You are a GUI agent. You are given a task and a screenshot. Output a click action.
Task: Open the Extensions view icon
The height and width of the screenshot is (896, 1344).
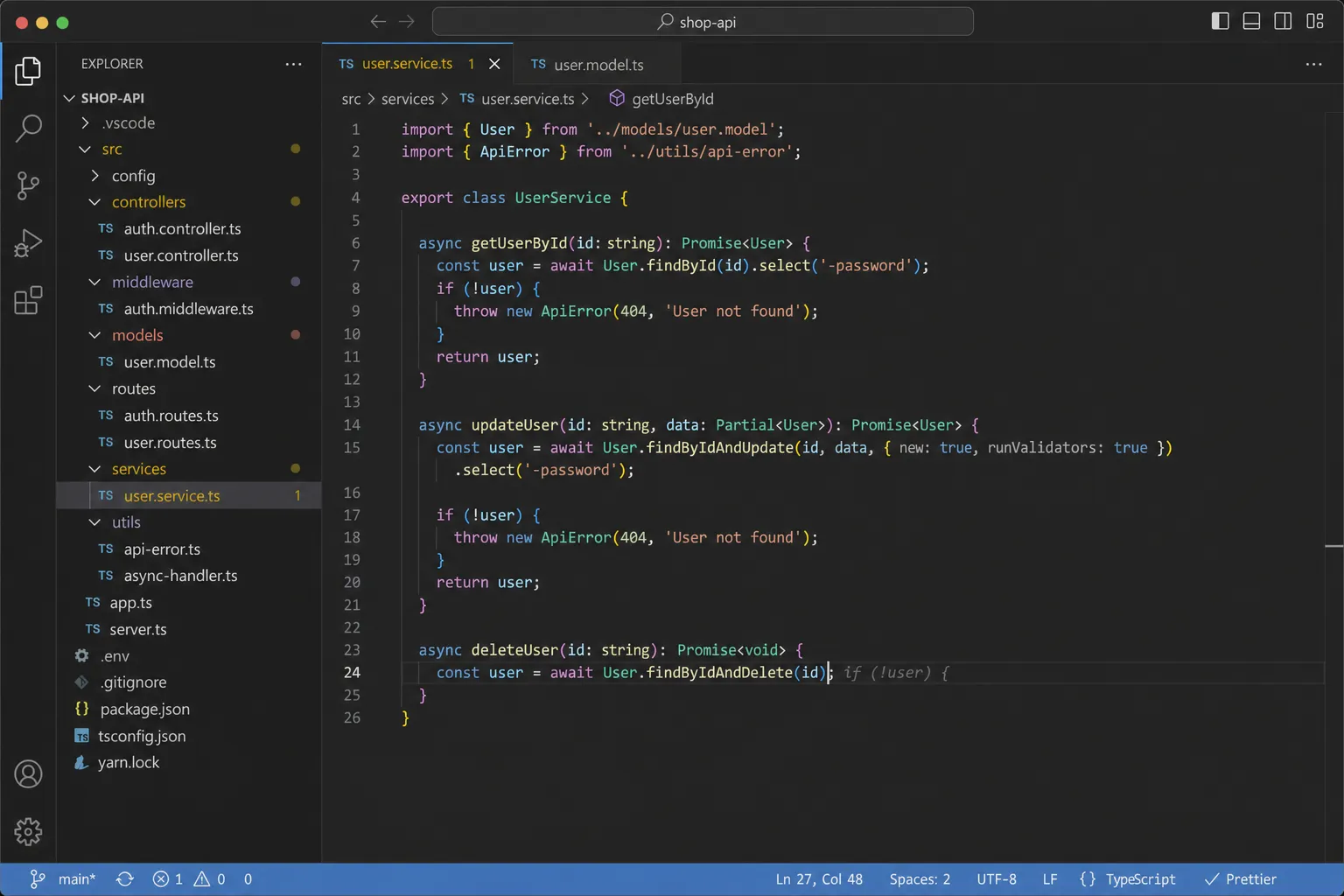tap(28, 300)
